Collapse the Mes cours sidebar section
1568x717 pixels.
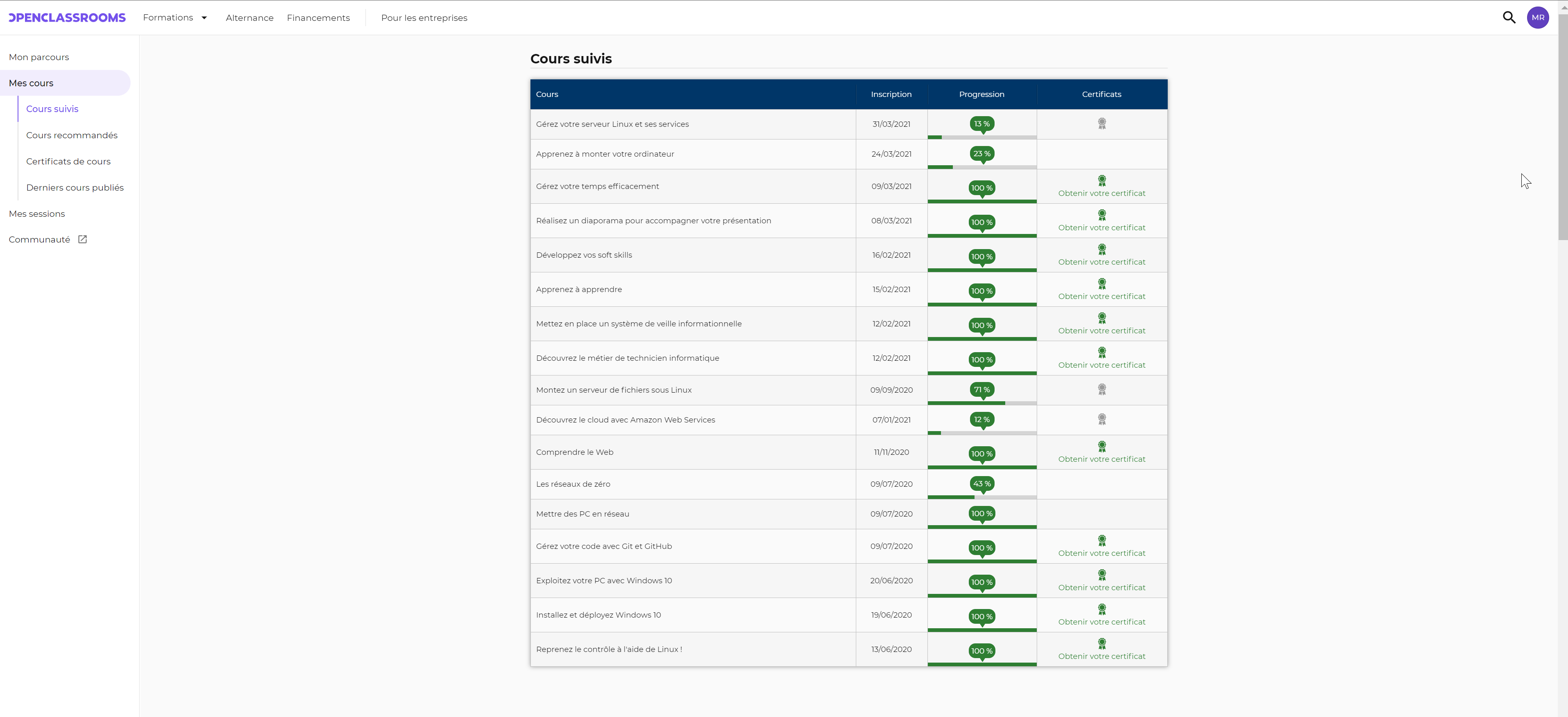(31, 83)
